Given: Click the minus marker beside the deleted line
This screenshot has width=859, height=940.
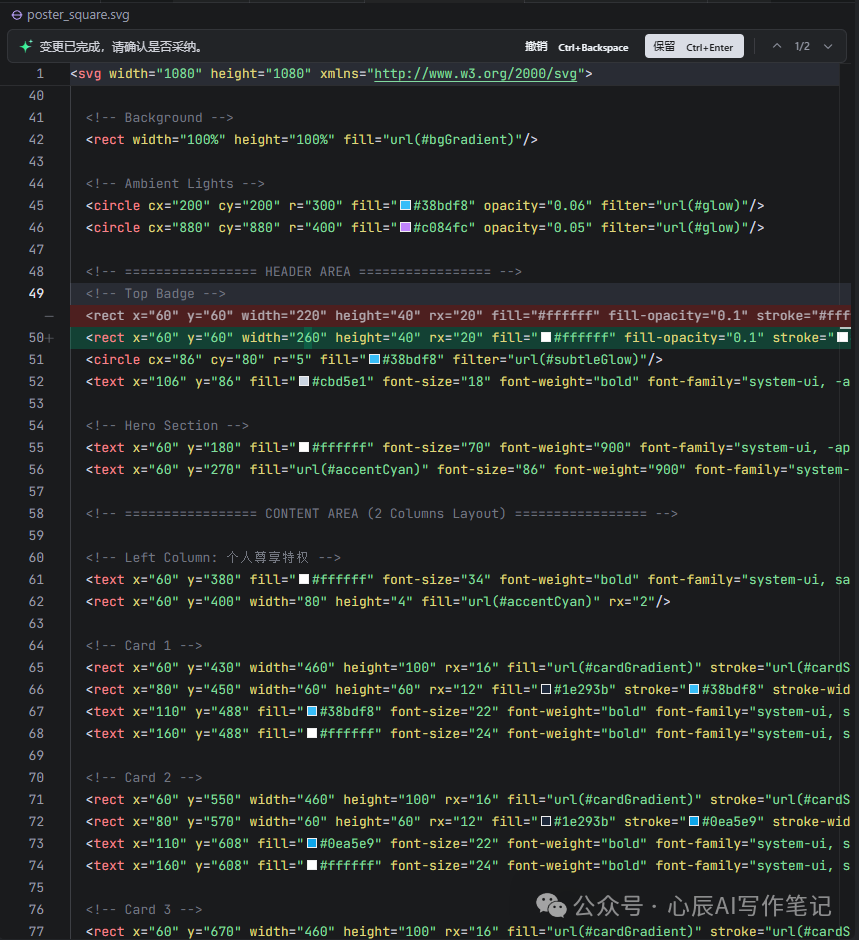Looking at the screenshot, I should (x=49, y=315).
